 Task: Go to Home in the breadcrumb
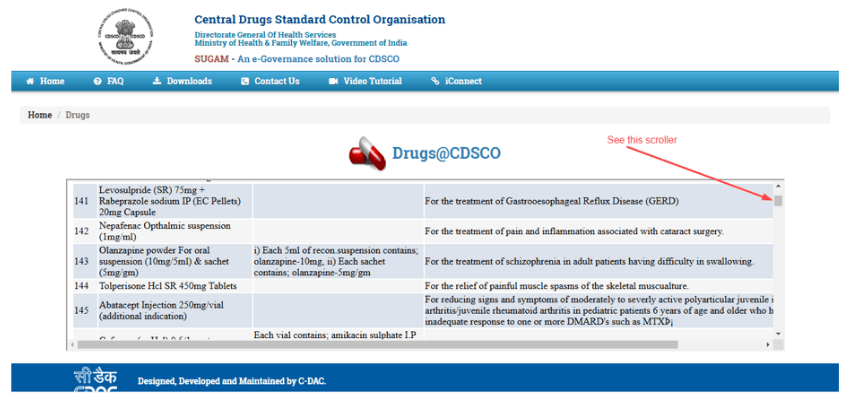[40, 115]
